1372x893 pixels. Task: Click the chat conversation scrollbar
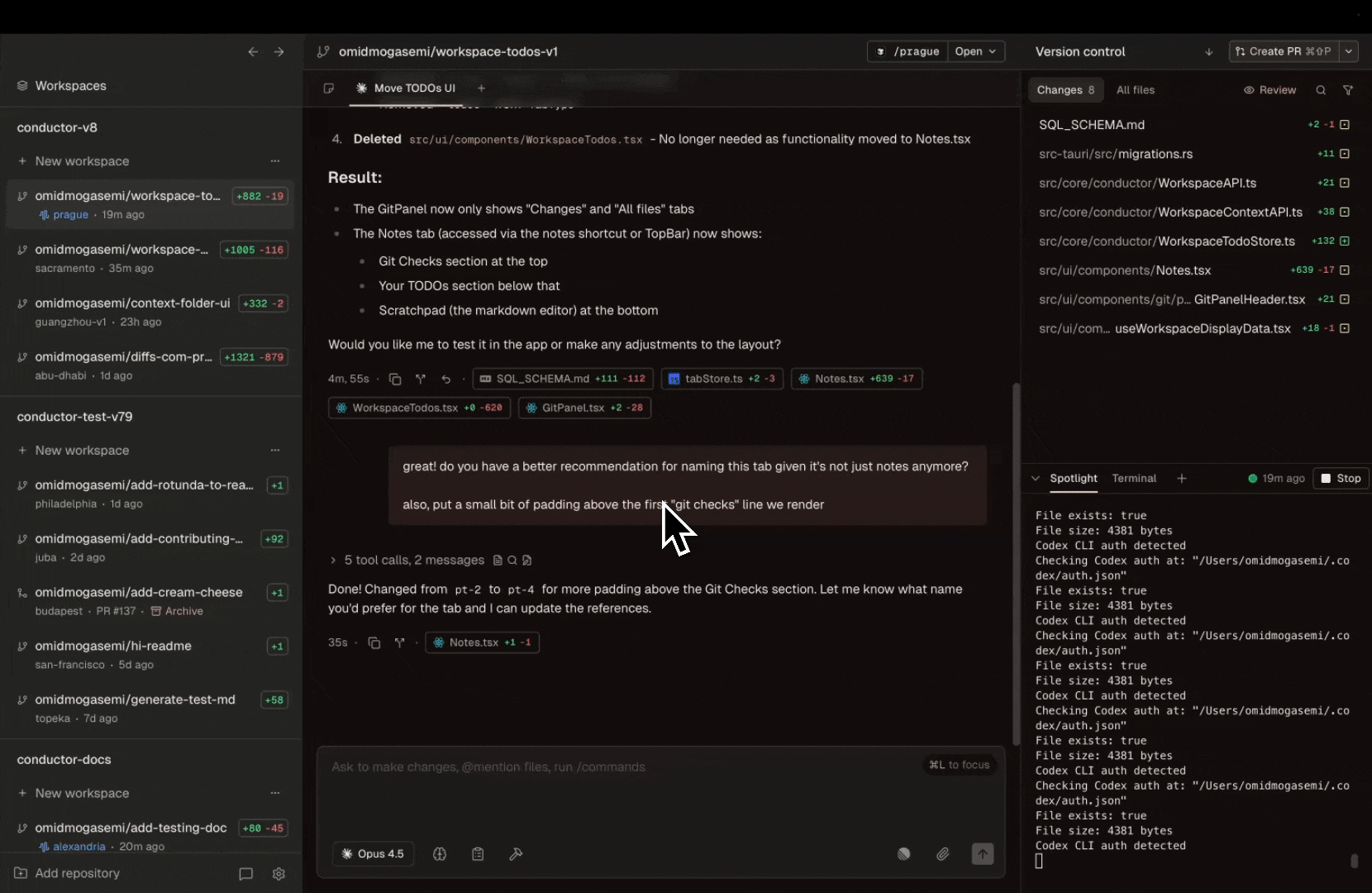pos(1016,562)
